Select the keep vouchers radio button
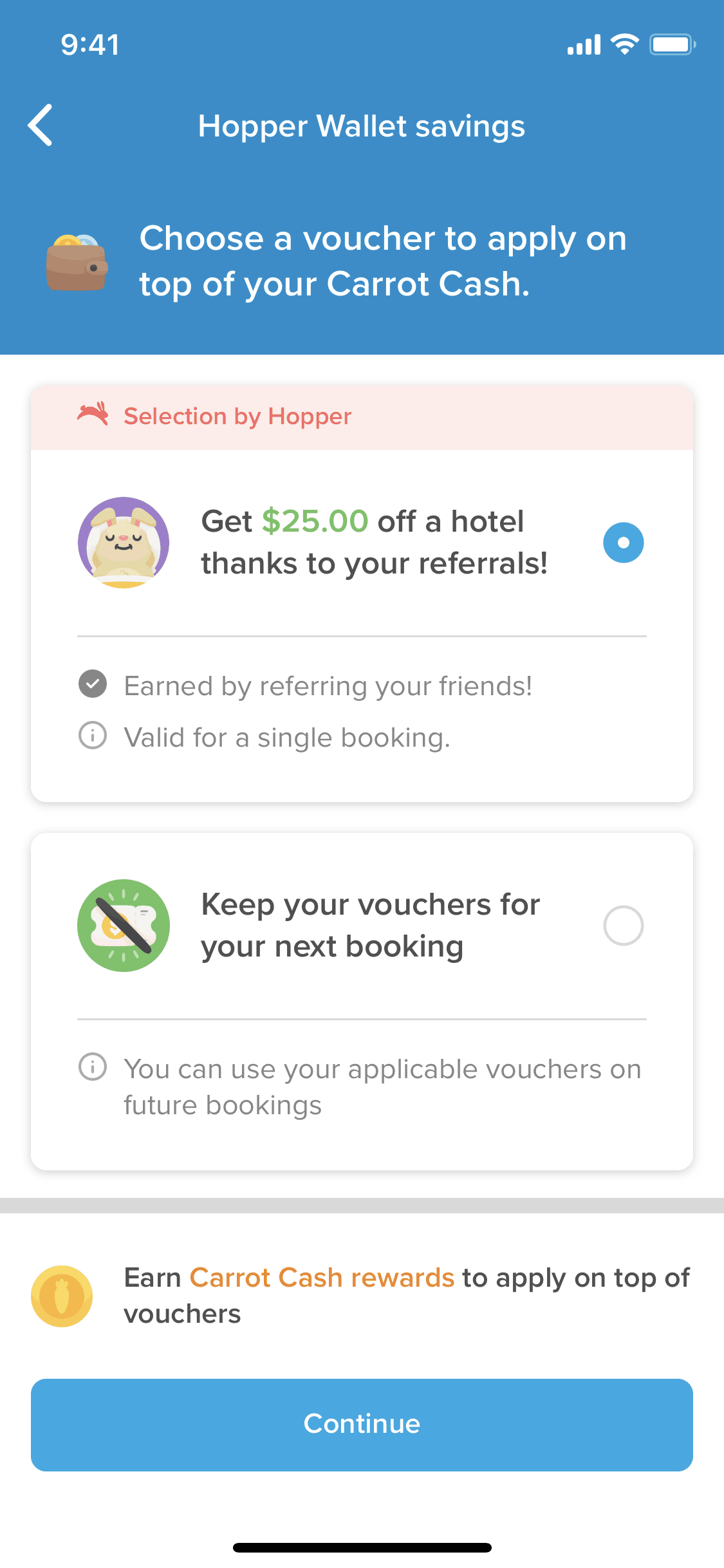Viewport: 724px width, 1568px height. point(623,926)
